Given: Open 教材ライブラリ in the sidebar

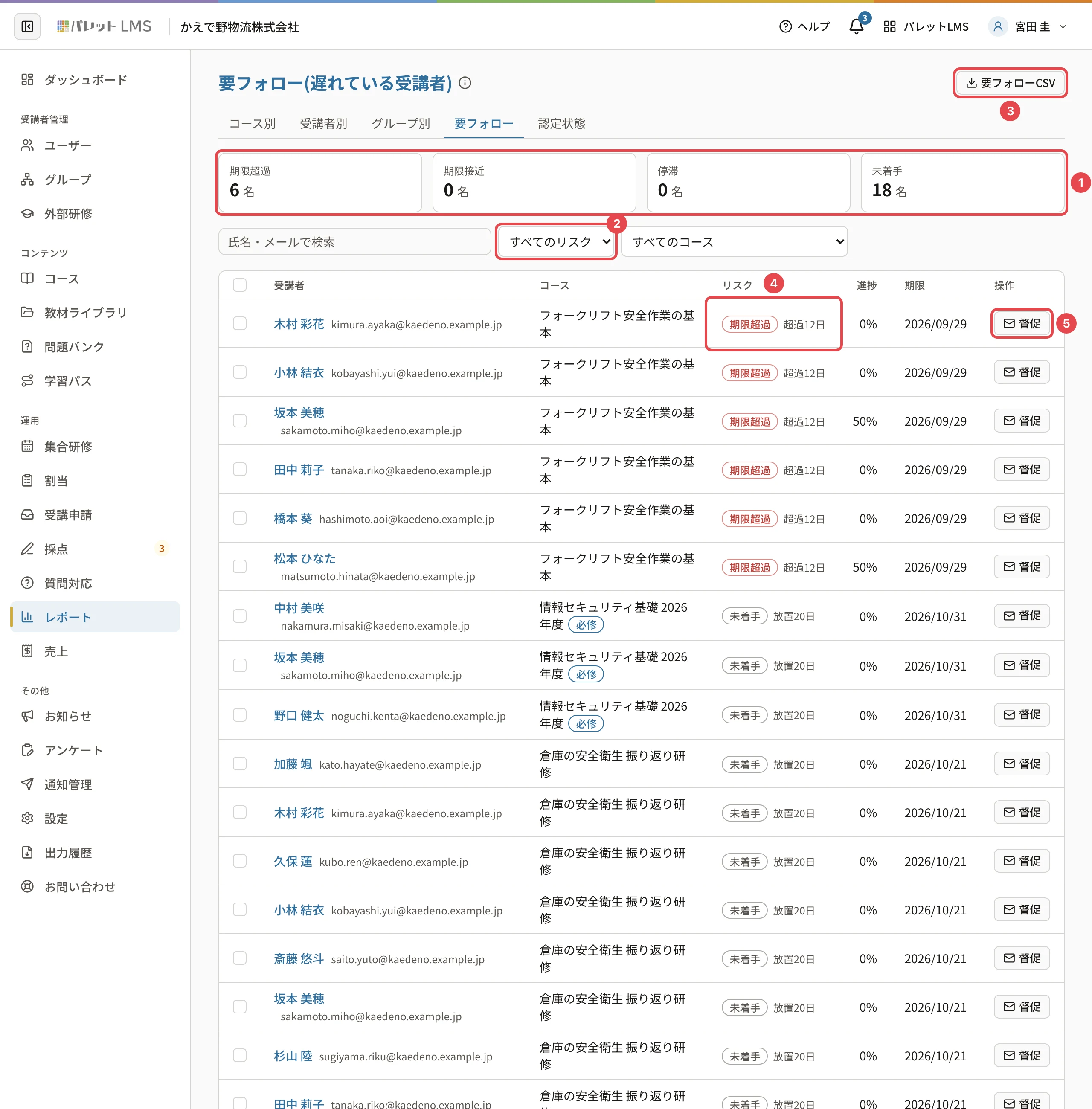Looking at the screenshot, I should [x=95, y=313].
